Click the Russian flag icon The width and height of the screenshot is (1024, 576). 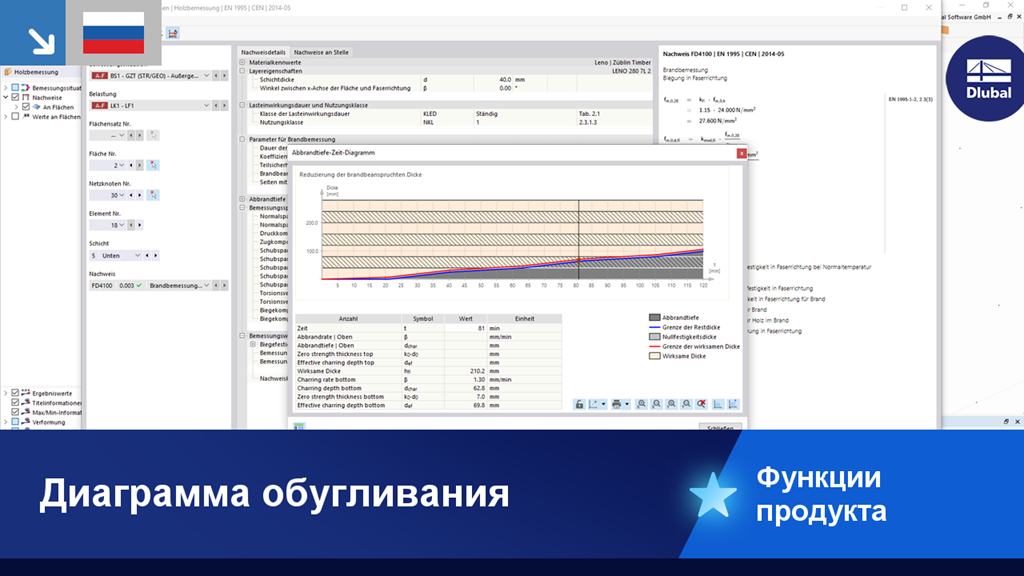[x=114, y=33]
